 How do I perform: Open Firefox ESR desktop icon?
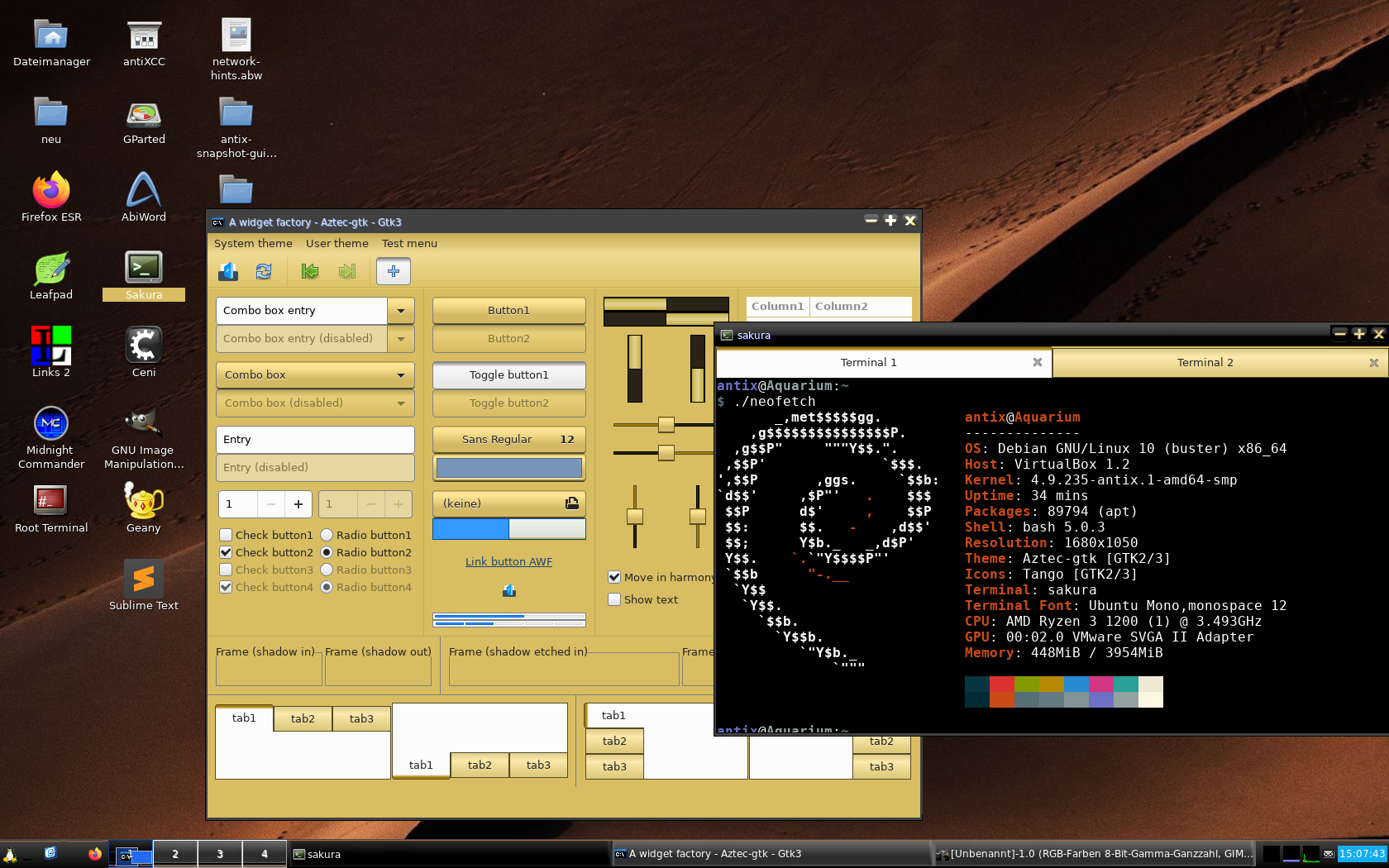(51, 191)
